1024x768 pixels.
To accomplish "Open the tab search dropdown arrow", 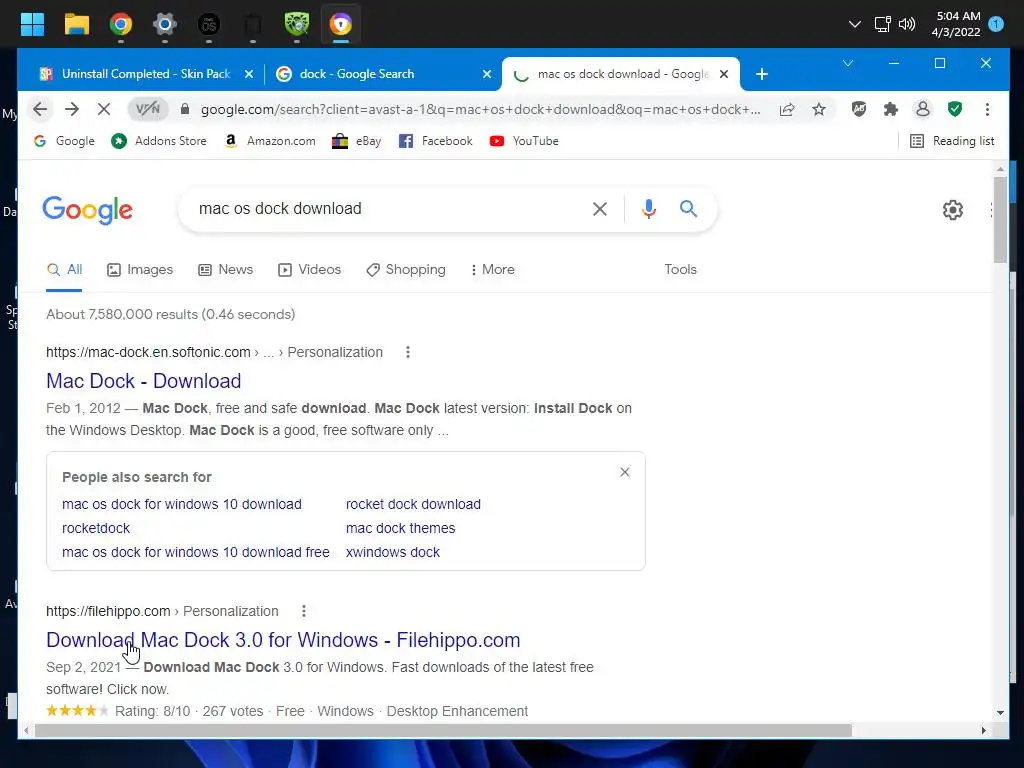I will point(848,63).
